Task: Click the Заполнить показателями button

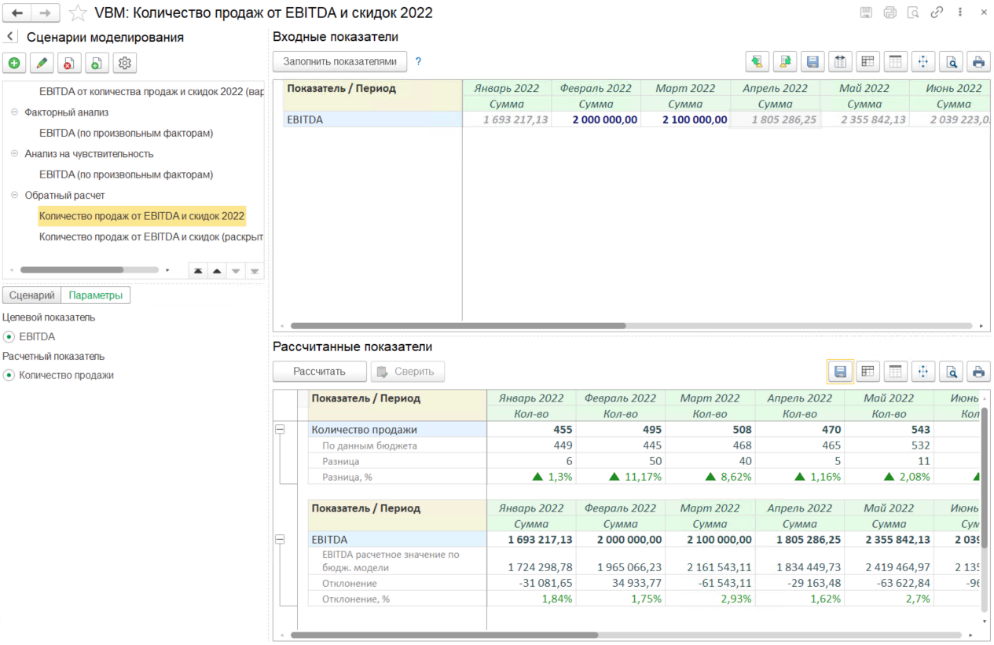Action: pyautogui.click(x=340, y=62)
